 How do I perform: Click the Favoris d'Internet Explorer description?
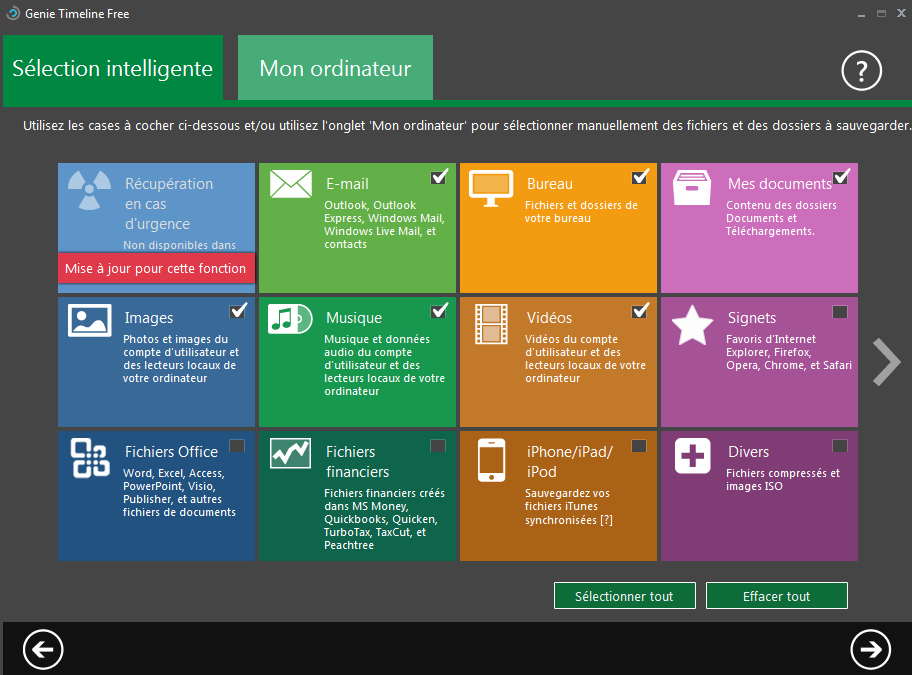pos(789,352)
